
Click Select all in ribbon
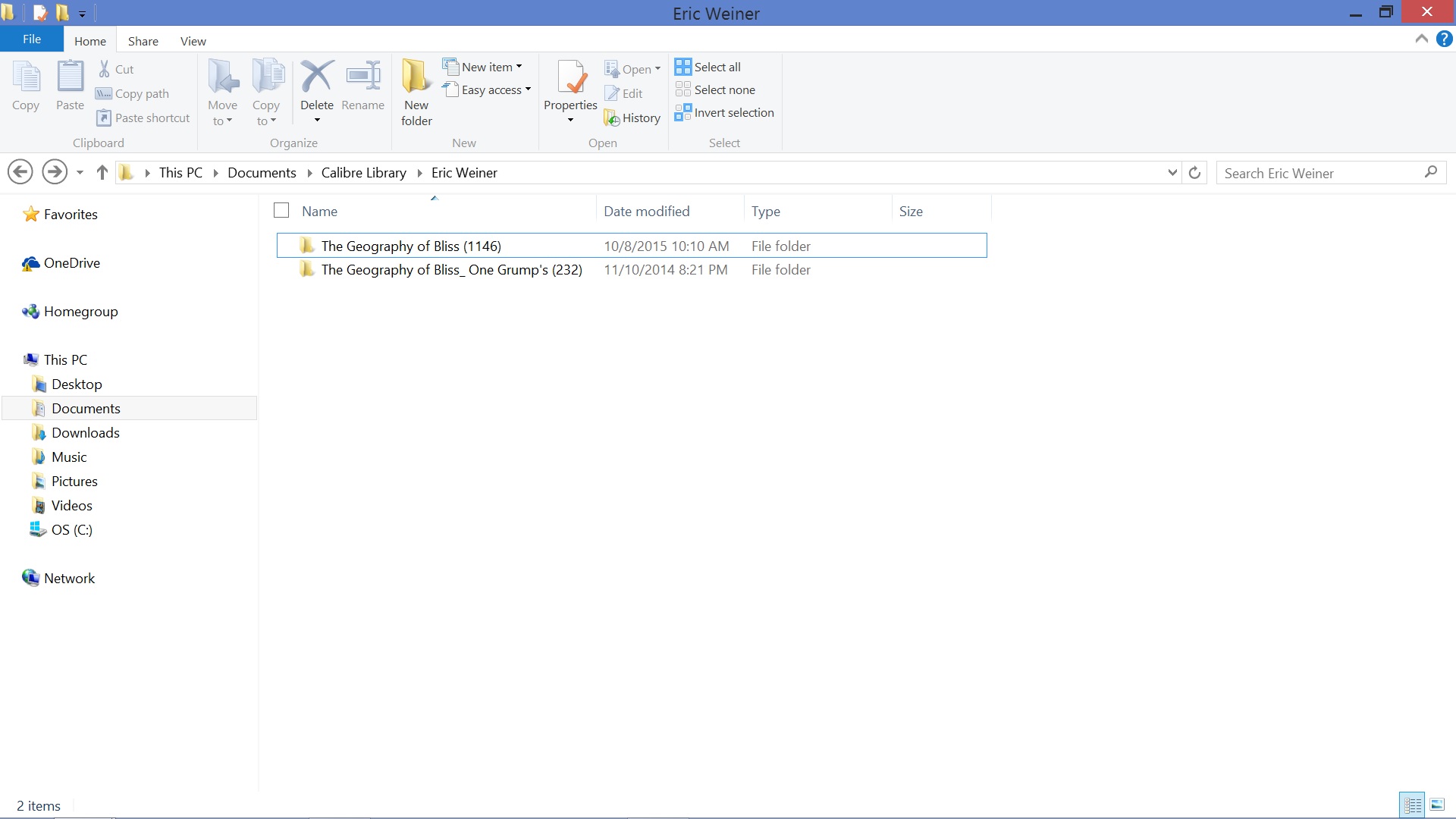tap(708, 67)
